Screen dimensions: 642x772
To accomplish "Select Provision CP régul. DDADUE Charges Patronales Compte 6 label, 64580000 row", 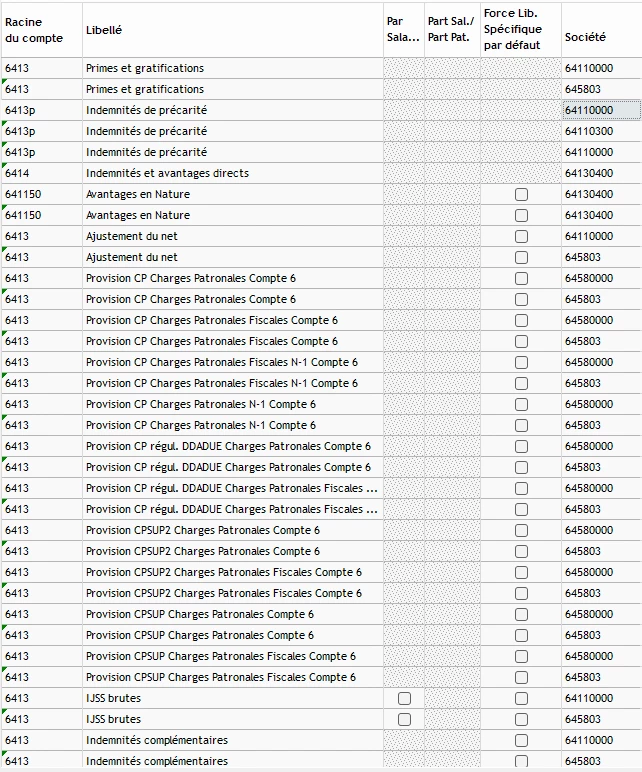I will point(228,446).
